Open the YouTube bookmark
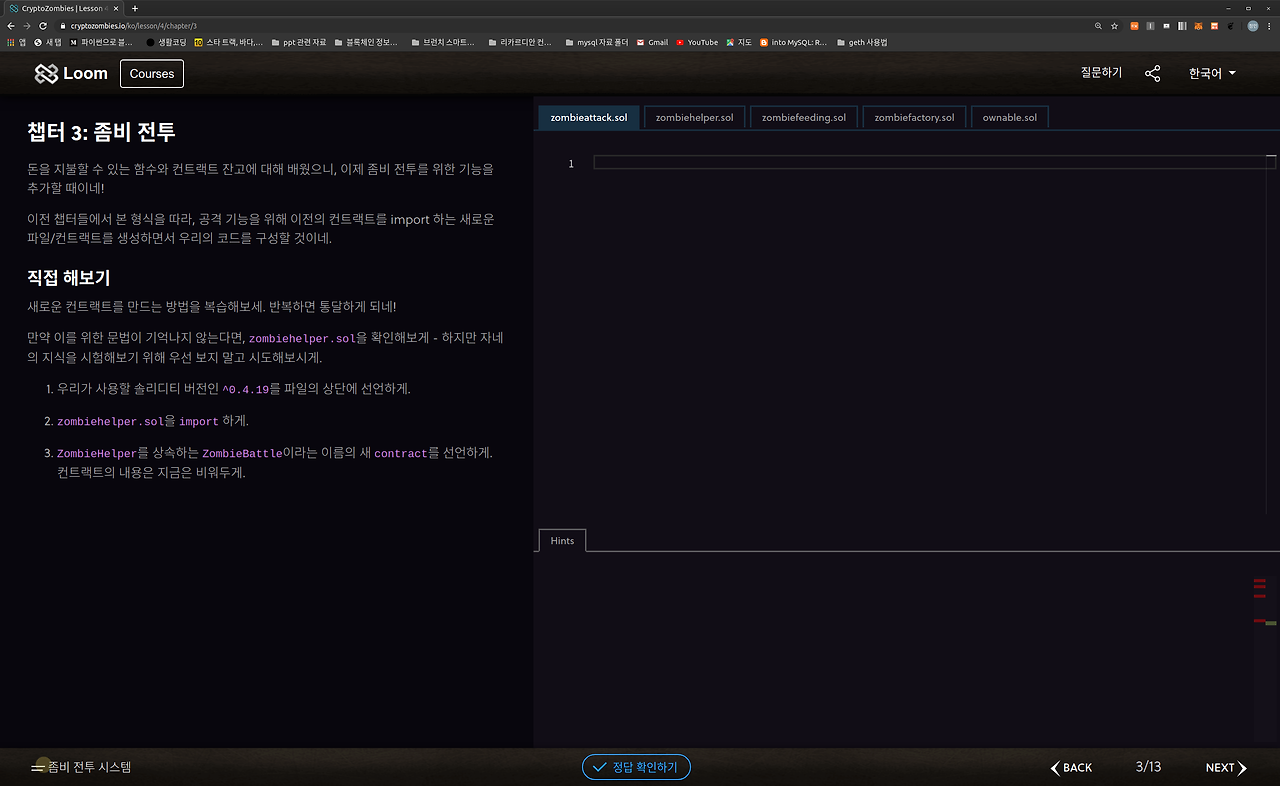This screenshot has width=1280, height=786. pyautogui.click(x=697, y=42)
